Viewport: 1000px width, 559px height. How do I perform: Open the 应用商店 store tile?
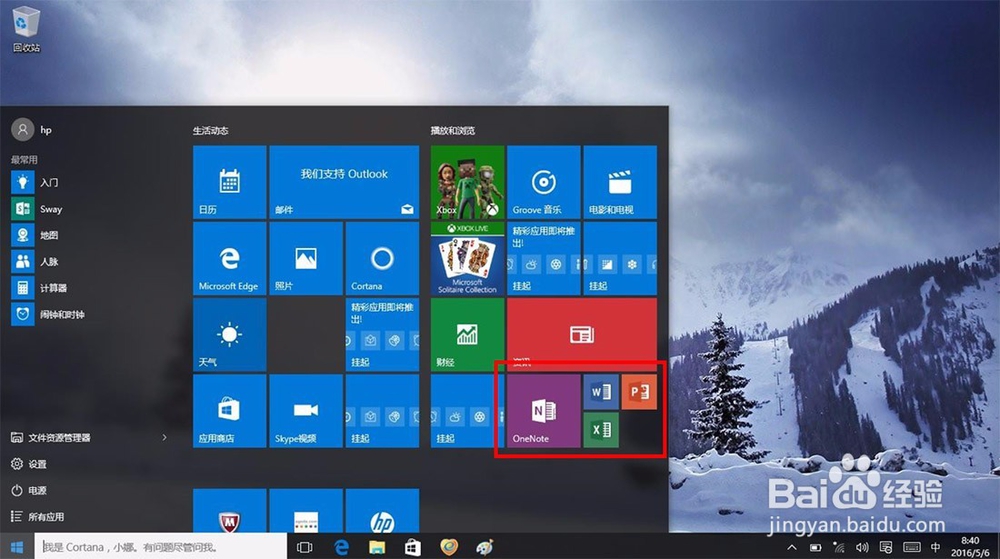tap(230, 411)
